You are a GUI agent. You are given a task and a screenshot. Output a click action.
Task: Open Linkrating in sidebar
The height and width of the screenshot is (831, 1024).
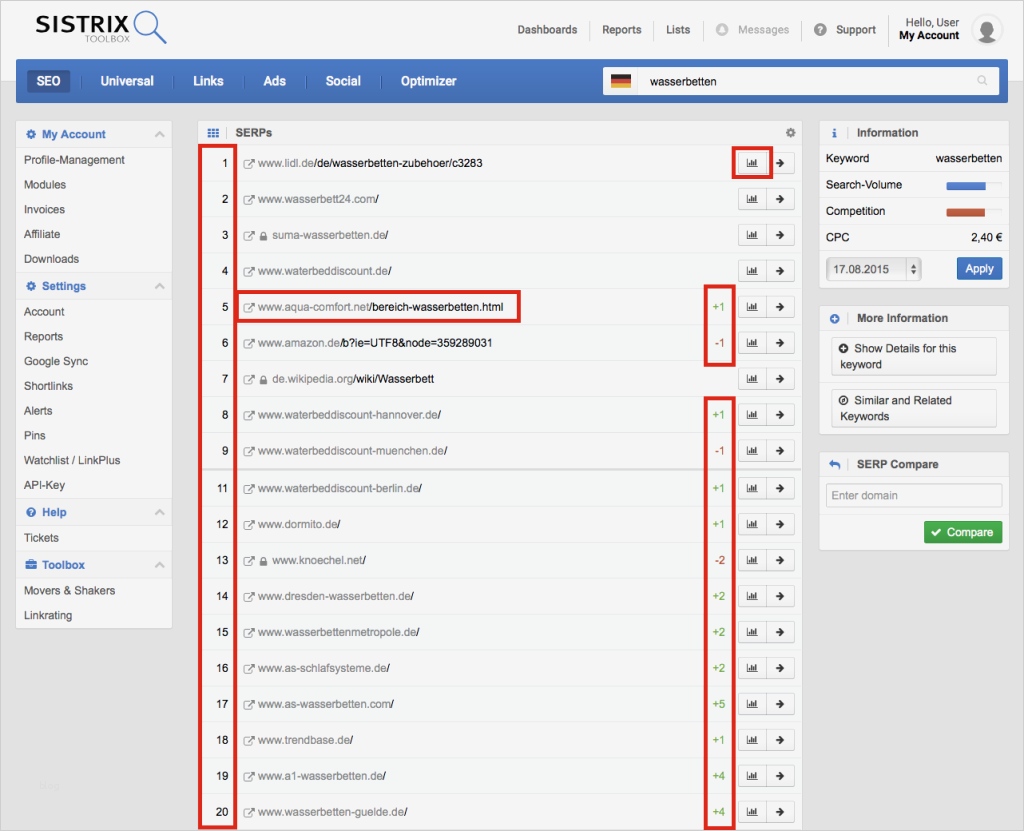click(x=48, y=615)
